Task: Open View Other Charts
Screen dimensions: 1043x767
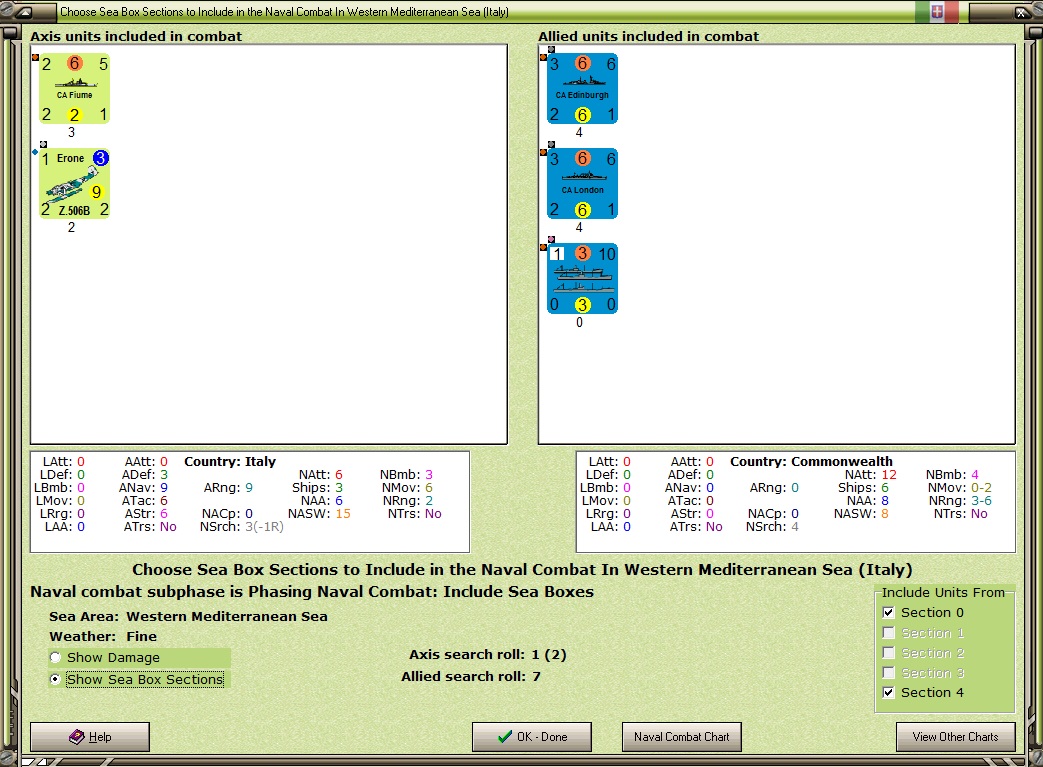Action: pos(955,736)
